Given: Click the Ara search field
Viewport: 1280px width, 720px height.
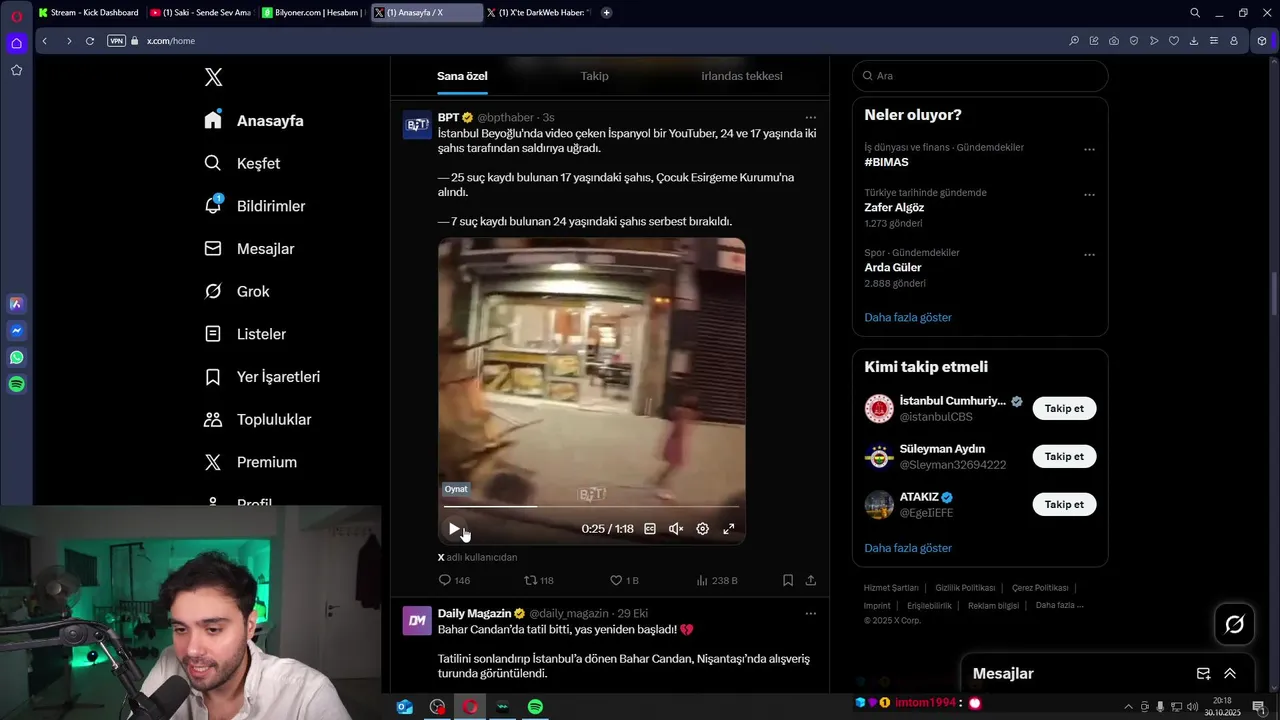Looking at the screenshot, I should tap(980, 76).
